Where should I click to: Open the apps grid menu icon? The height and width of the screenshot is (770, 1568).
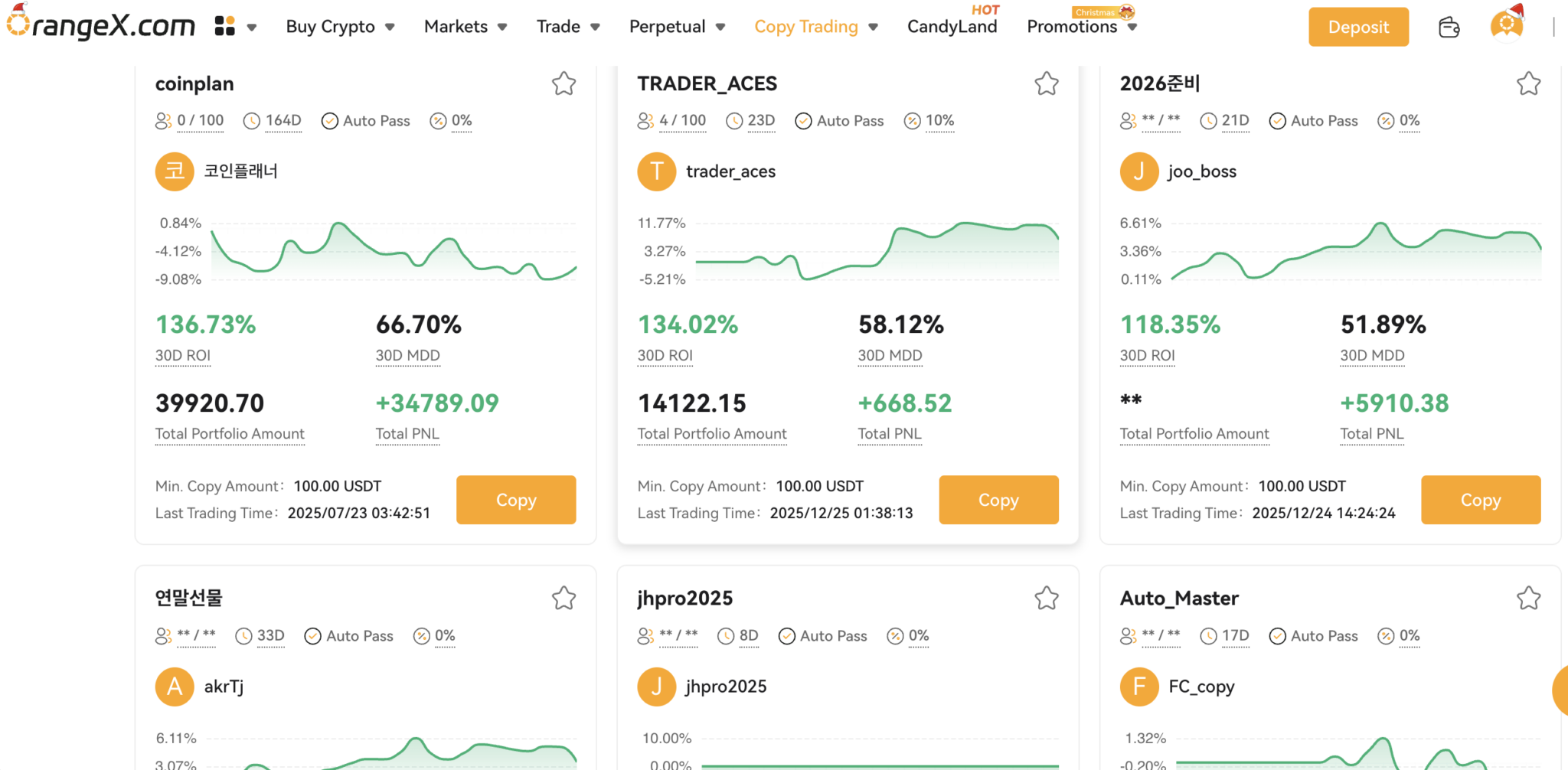(224, 26)
